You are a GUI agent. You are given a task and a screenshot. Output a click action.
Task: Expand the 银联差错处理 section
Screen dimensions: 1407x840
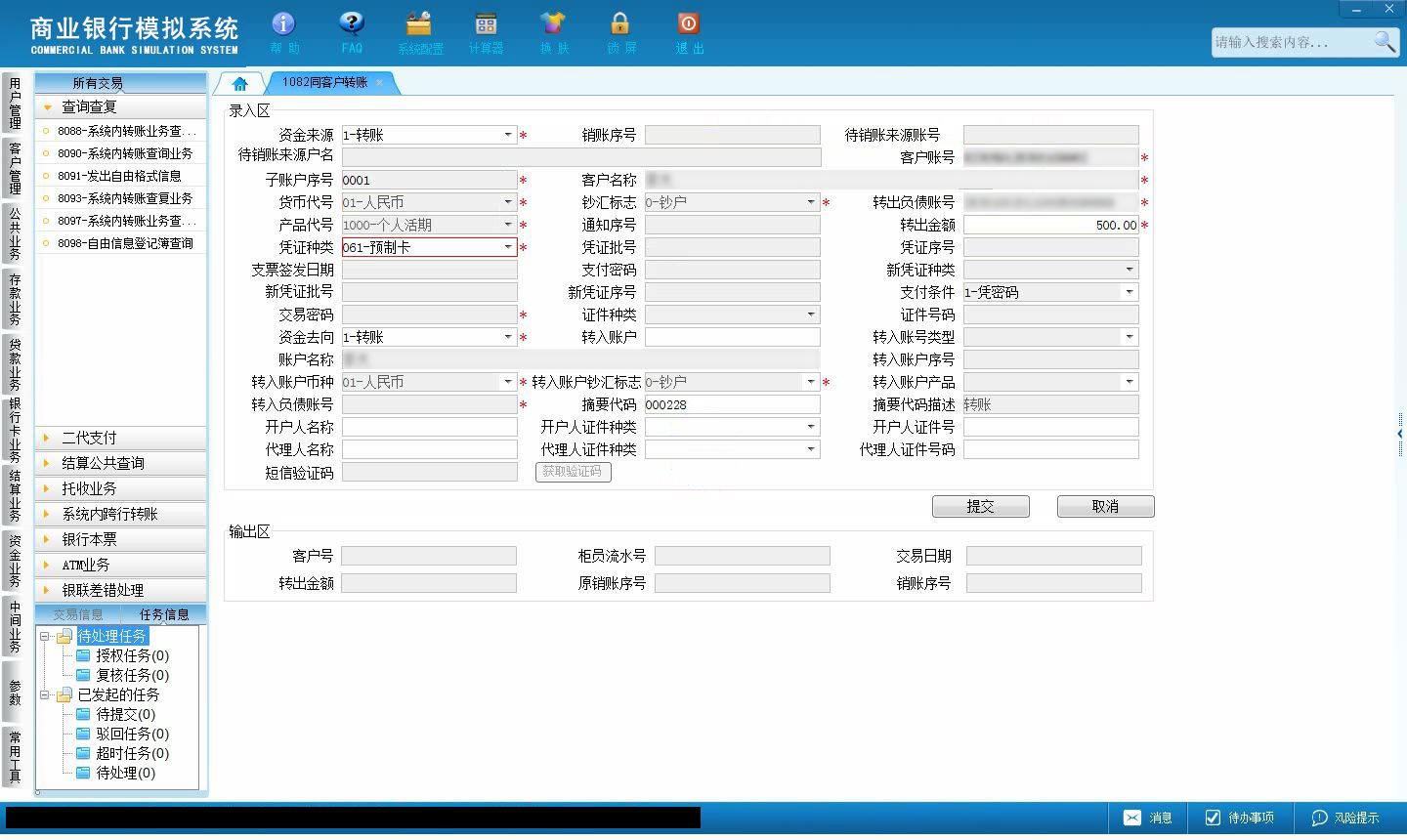[x=121, y=590]
